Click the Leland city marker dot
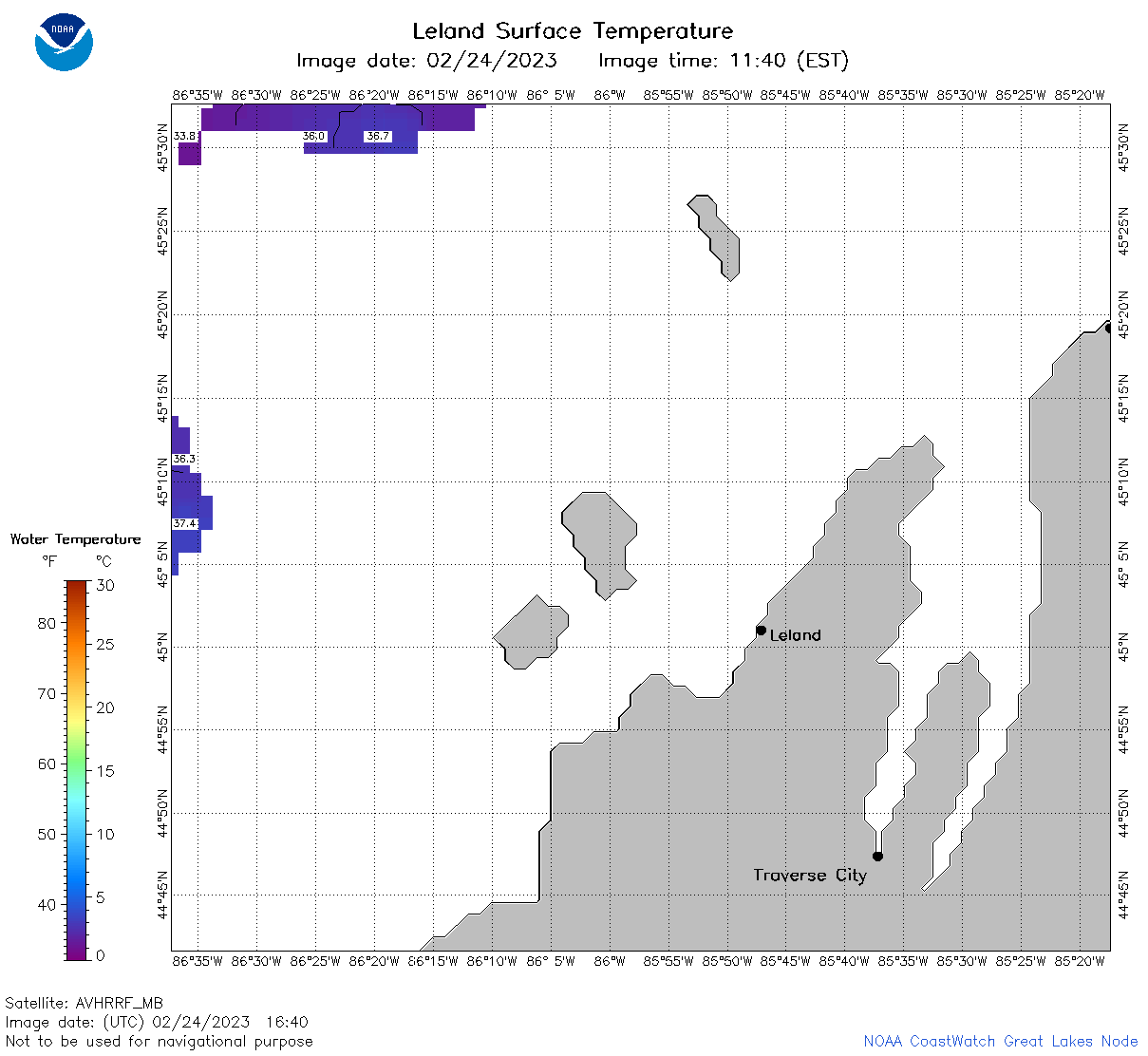The height and width of the screenshot is (1056, 1148). pos(761,631)
